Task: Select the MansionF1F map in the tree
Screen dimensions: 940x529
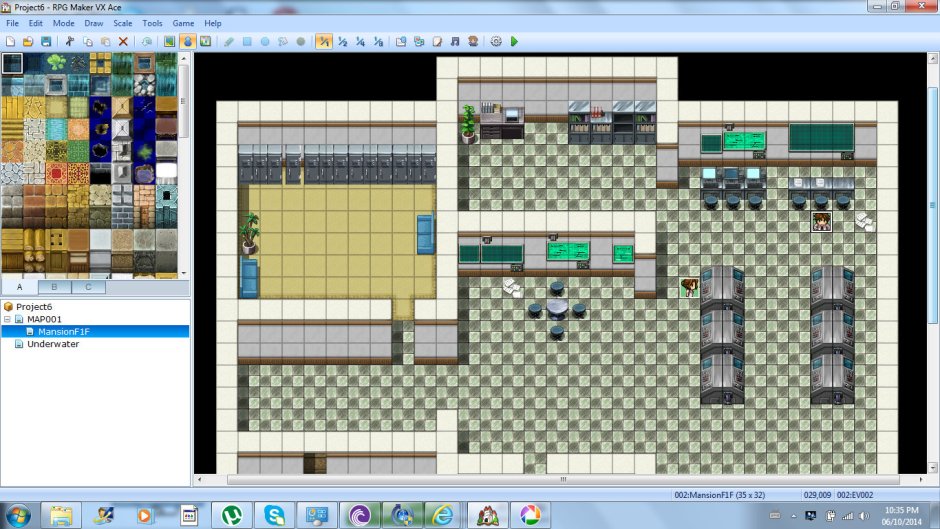Action: tap(64, 331)
